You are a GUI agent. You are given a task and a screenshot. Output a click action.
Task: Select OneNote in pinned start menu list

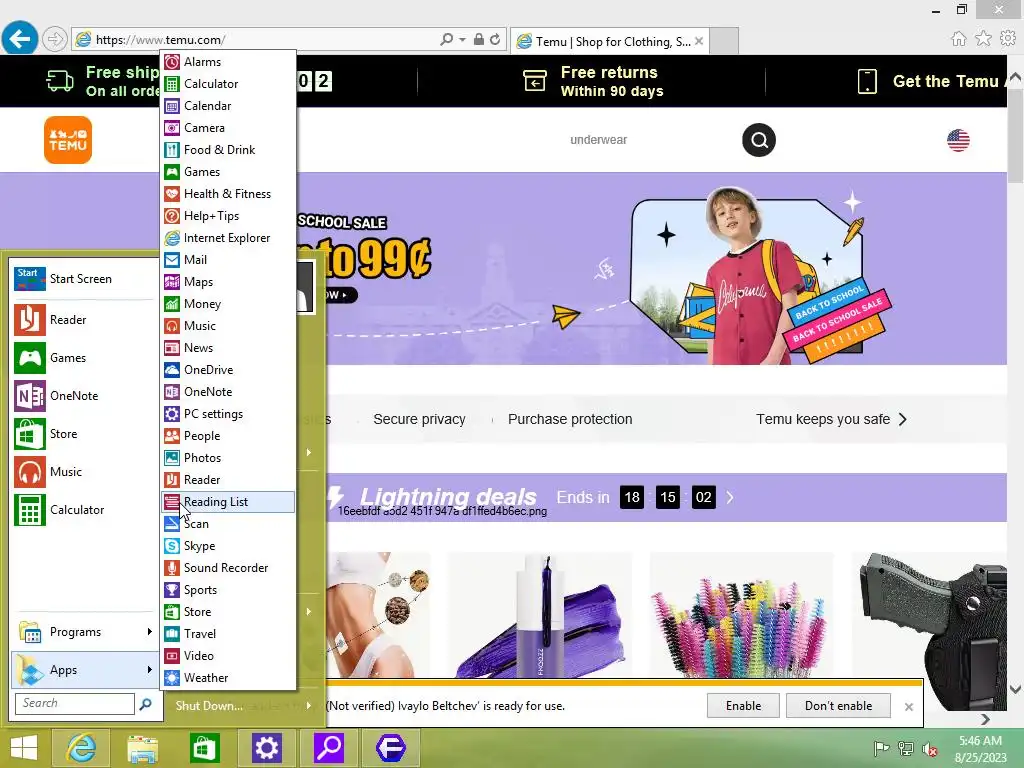tap(84, 396)
